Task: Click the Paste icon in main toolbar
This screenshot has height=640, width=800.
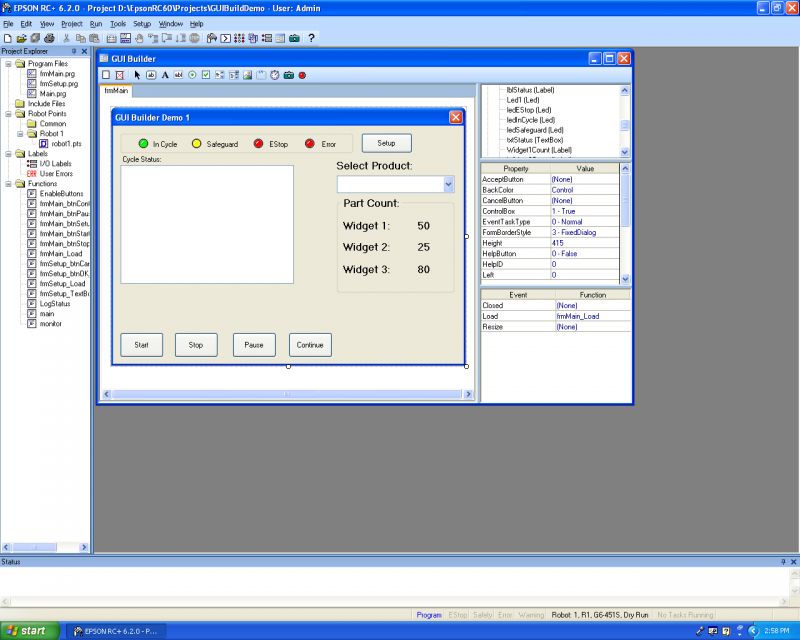Action: 94,38
